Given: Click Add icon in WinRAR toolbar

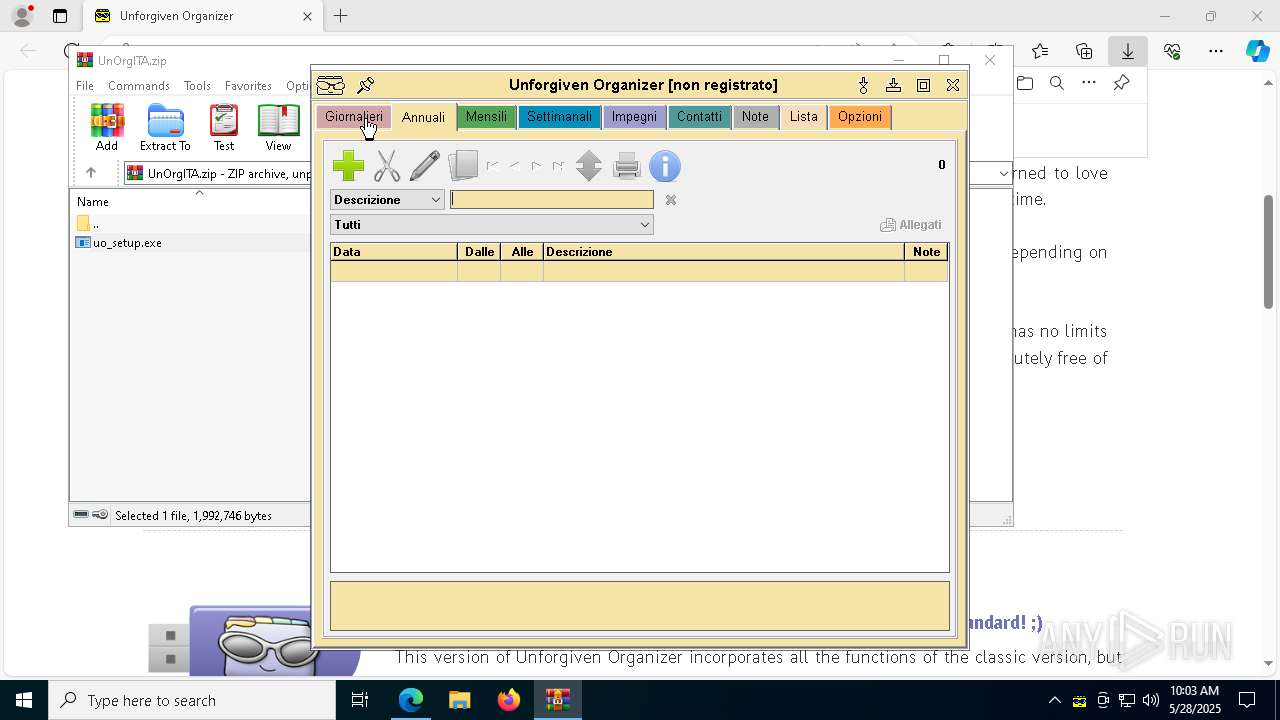Looking at the screenshot, I should [x=107, y=128].
